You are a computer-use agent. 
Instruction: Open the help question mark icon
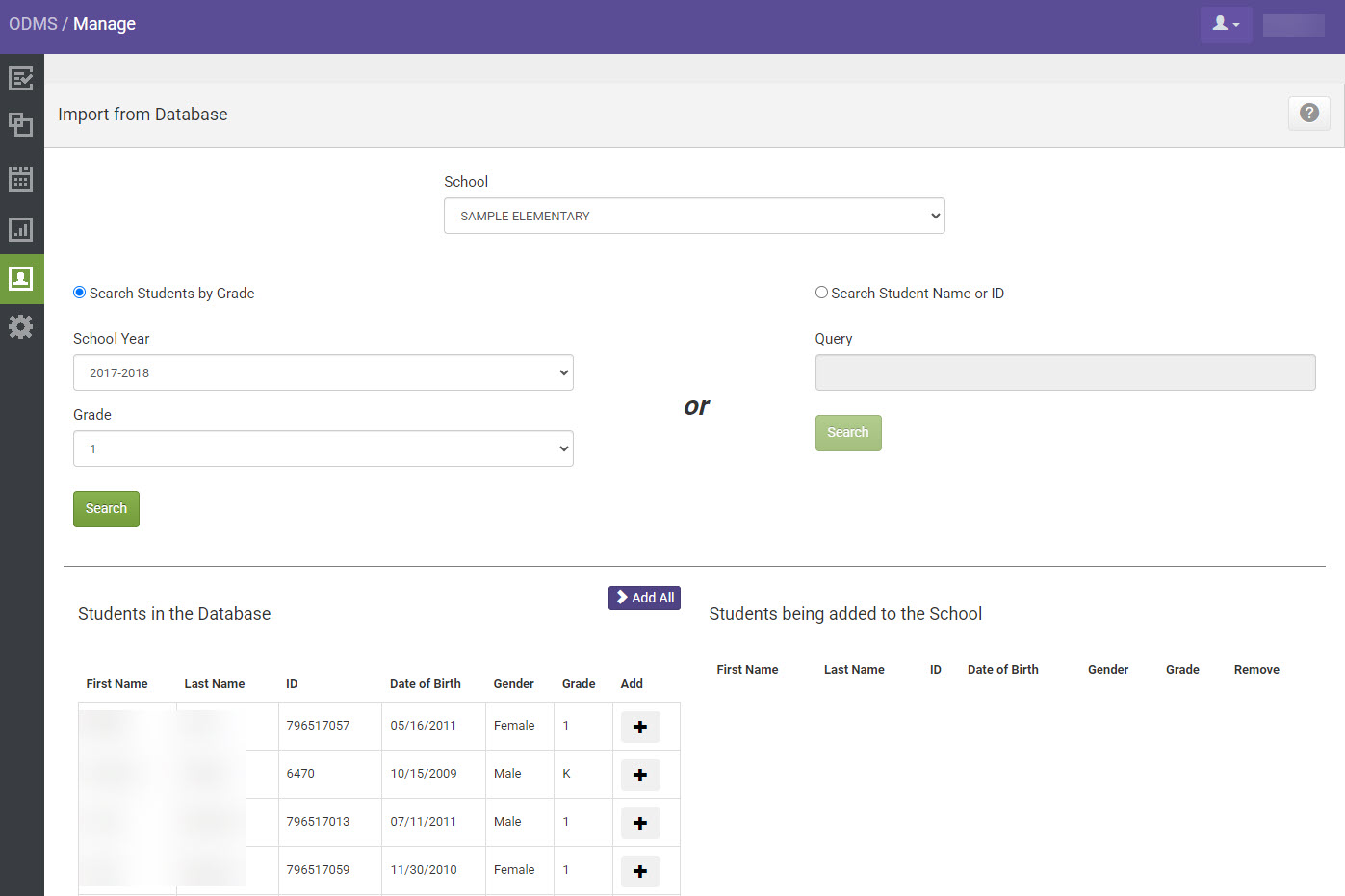tap(1308, 113)
